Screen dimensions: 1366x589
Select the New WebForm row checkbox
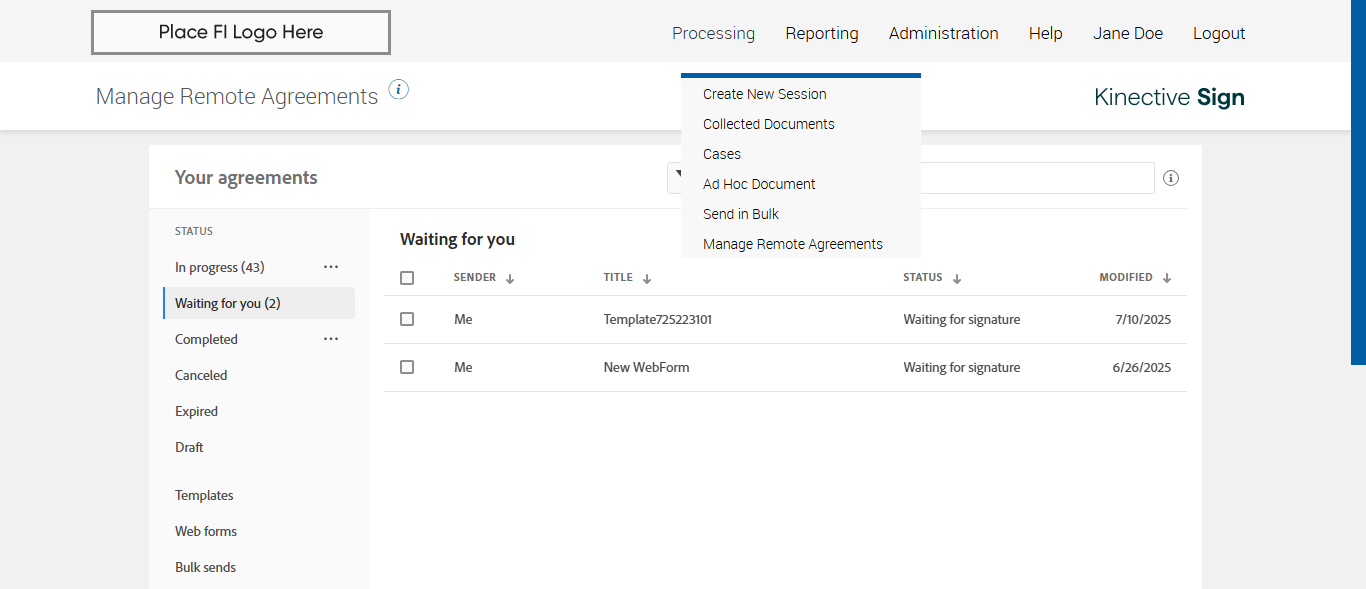click(407, 367)
